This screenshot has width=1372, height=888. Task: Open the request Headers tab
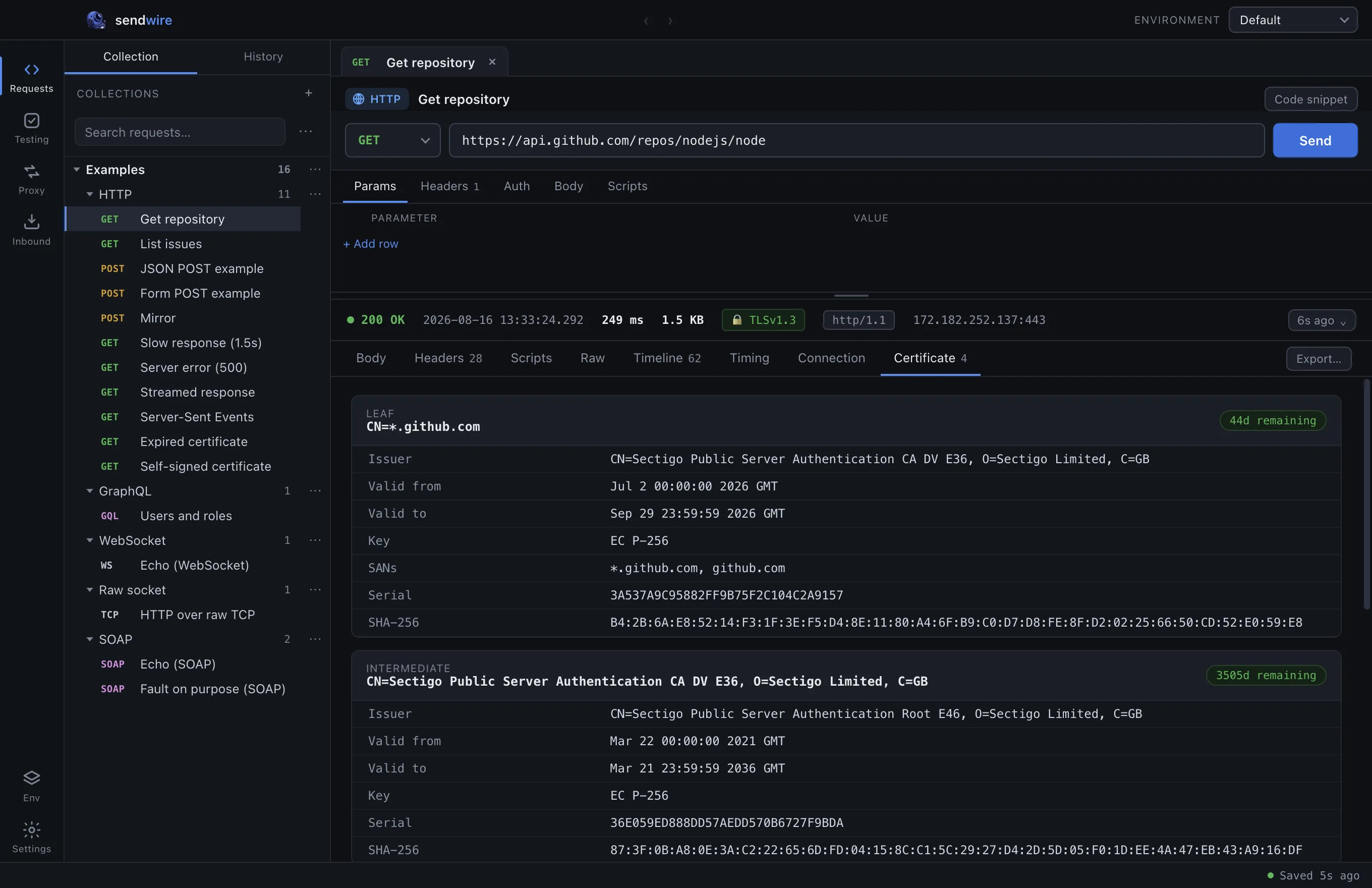[449, 186]
